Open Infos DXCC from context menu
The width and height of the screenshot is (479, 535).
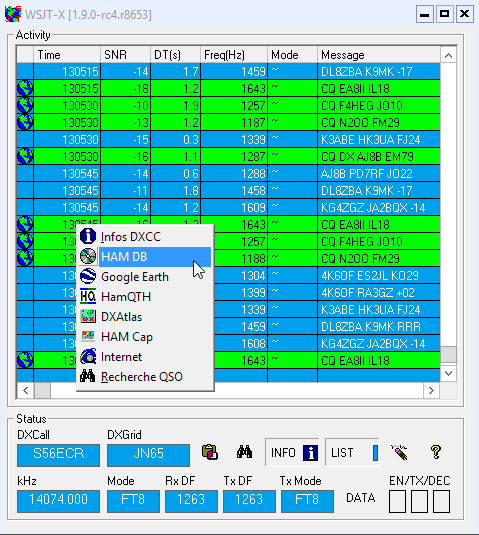pyautogui.click(x=145, y=236)
